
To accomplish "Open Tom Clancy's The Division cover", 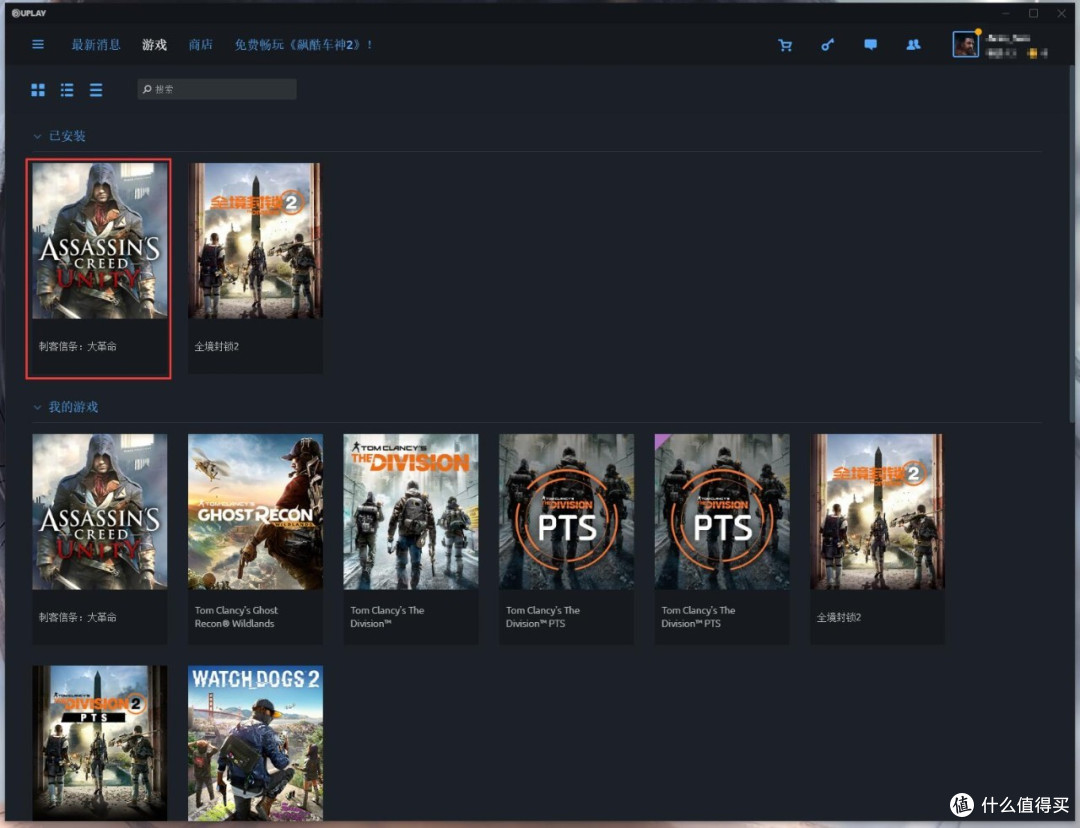I will [x=411, y=511].
